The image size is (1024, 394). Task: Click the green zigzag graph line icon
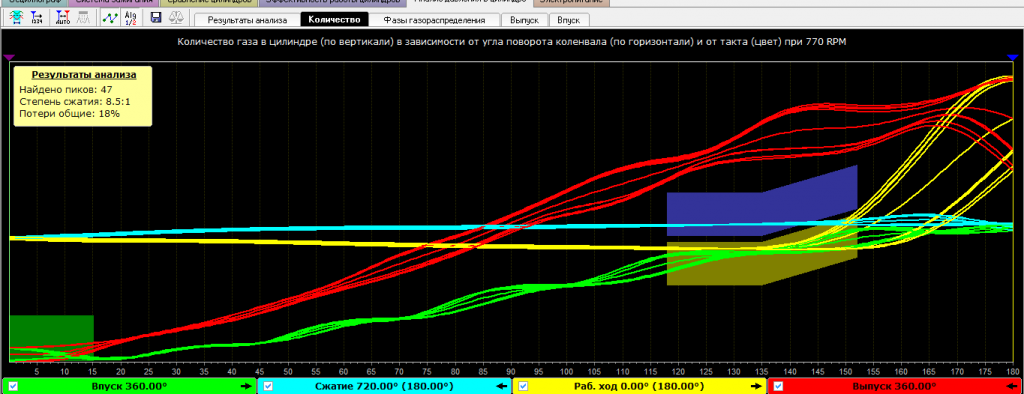click(110, 18)
